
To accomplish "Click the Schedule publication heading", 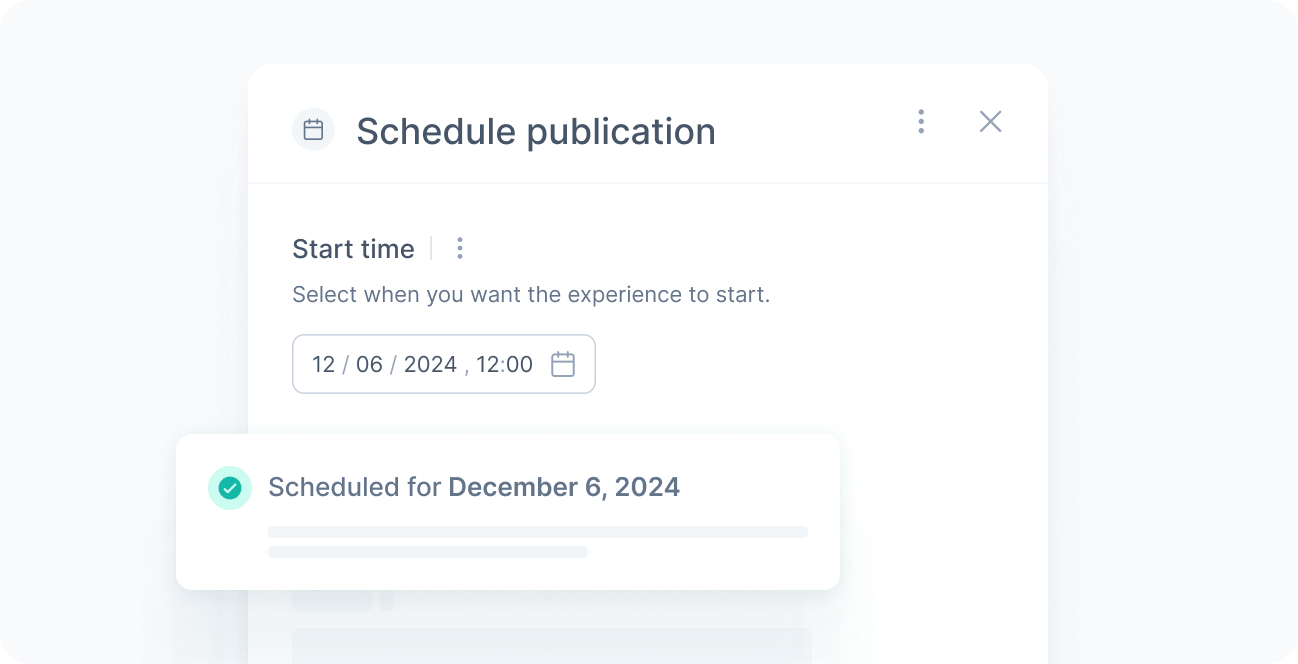I will pyautogui.click(x=536, y=131).
